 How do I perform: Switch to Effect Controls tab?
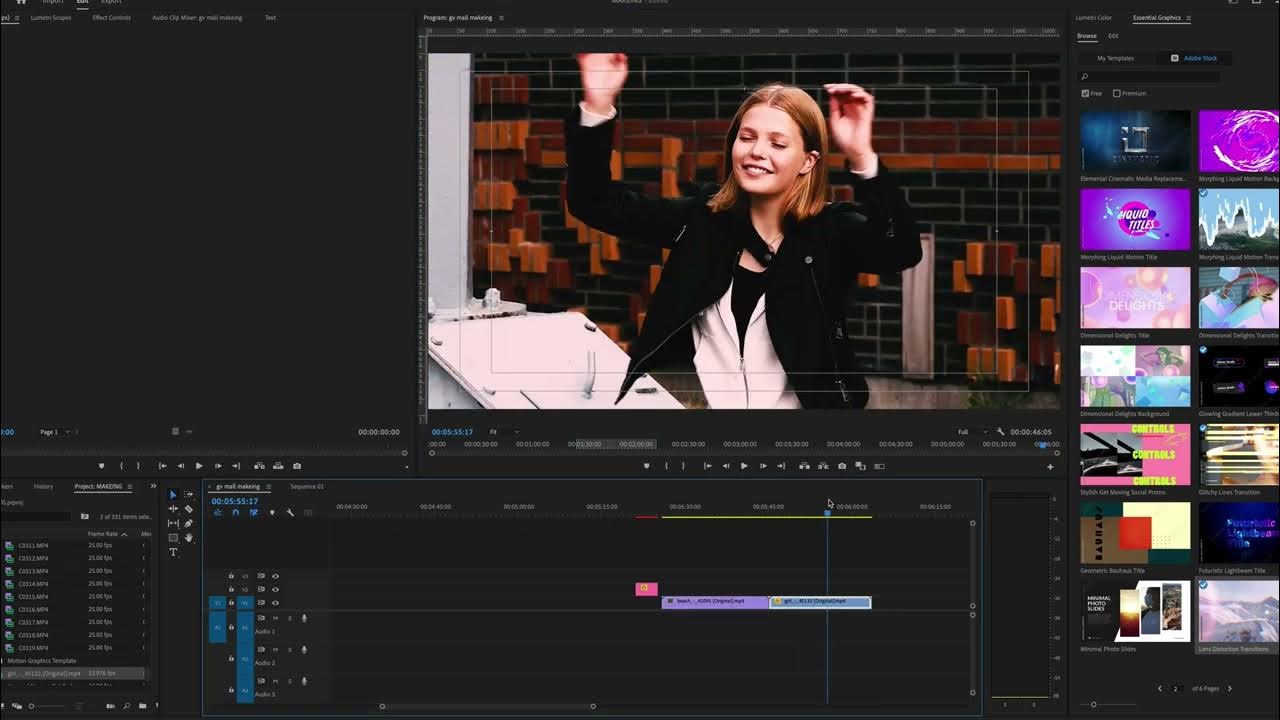click(111, 18)
